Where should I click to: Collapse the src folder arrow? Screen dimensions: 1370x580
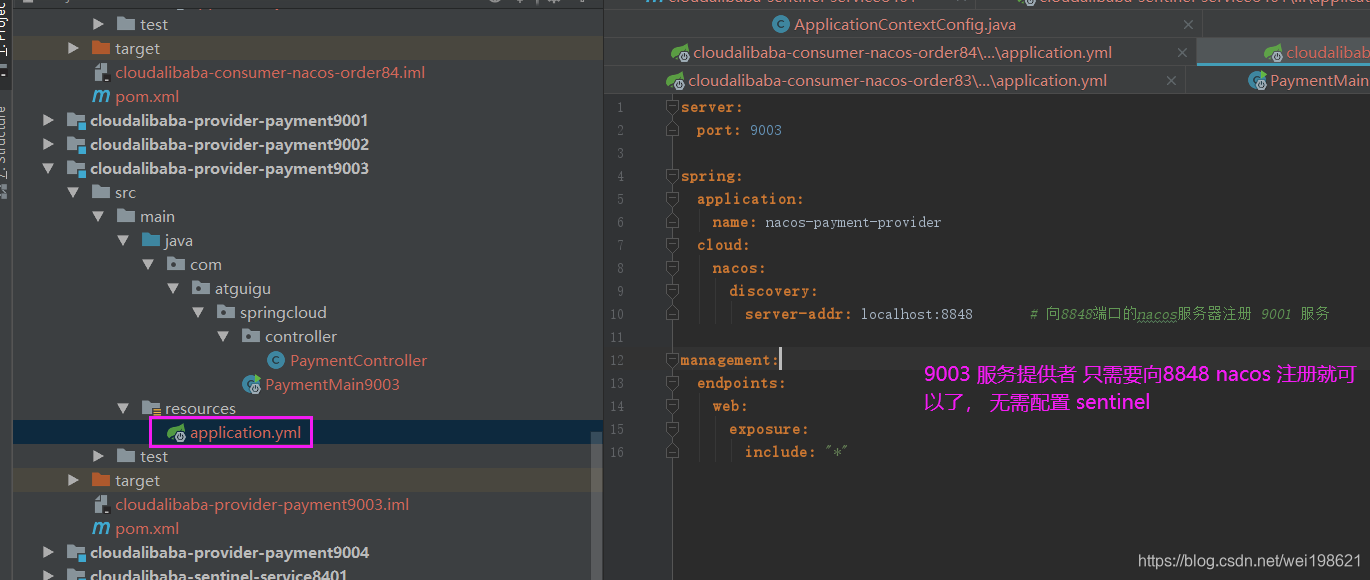click(x=74, y=193)
